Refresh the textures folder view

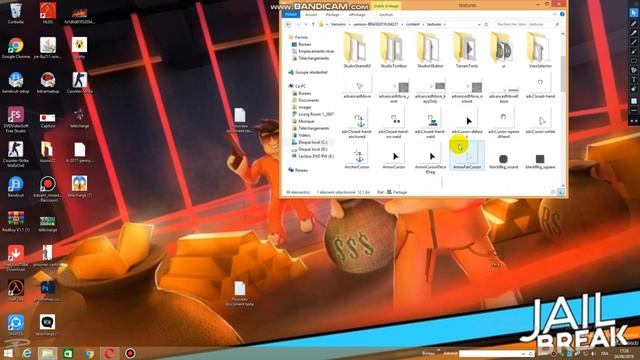click(487, 24)
